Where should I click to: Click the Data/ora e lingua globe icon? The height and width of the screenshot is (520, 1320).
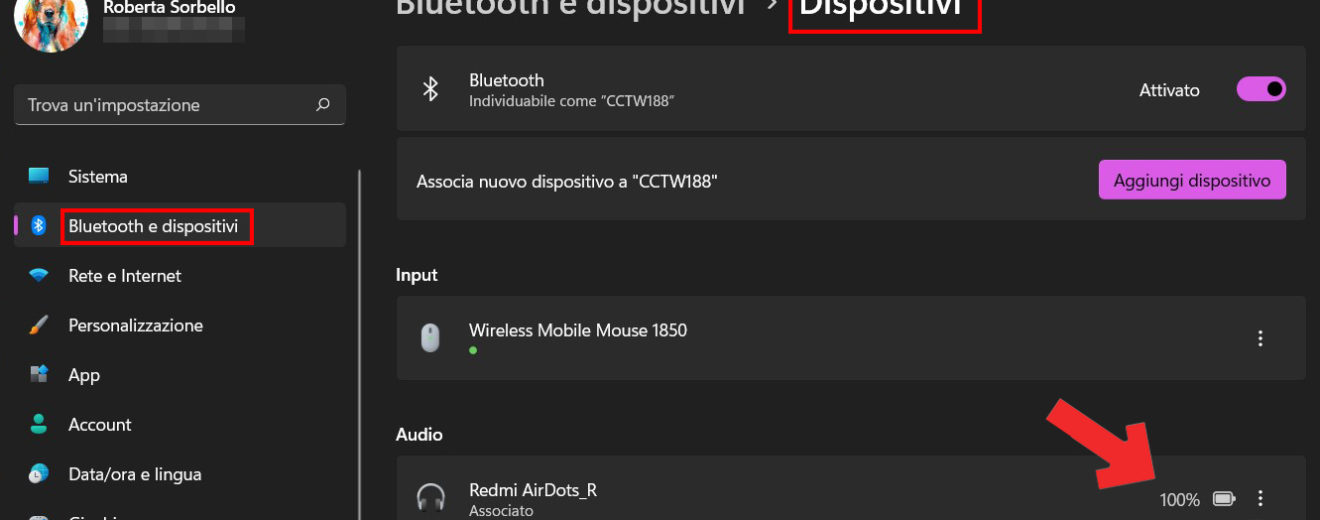[39, 474]
